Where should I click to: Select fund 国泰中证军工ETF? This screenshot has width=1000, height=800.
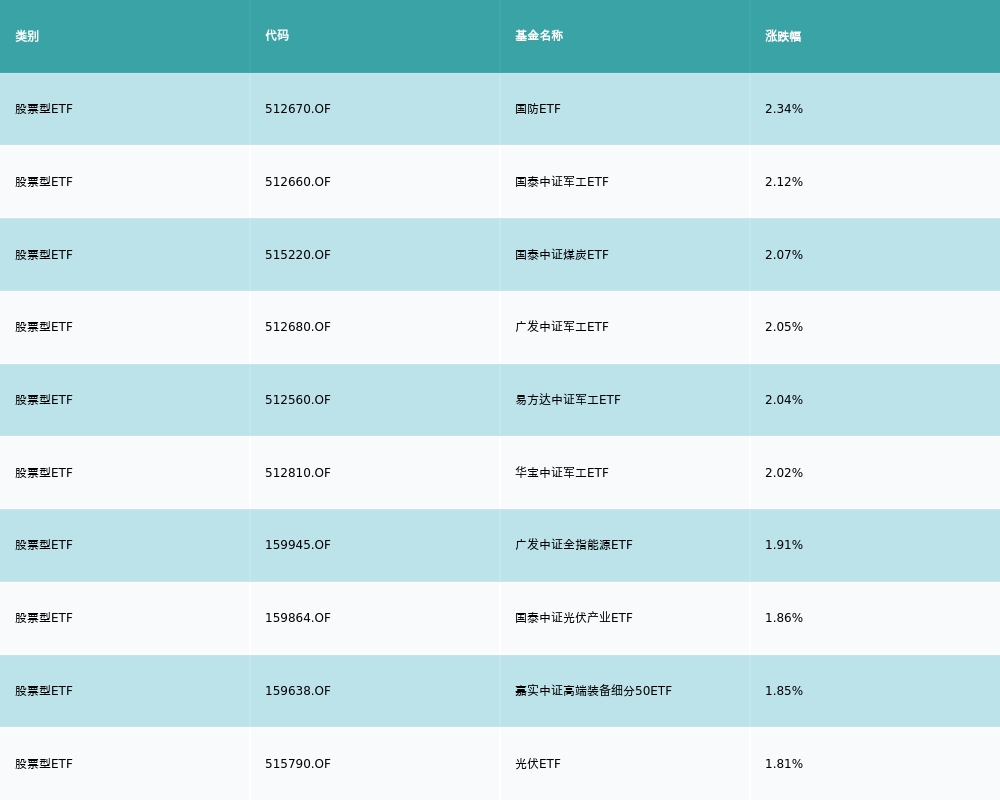click(x=562, y=182)
